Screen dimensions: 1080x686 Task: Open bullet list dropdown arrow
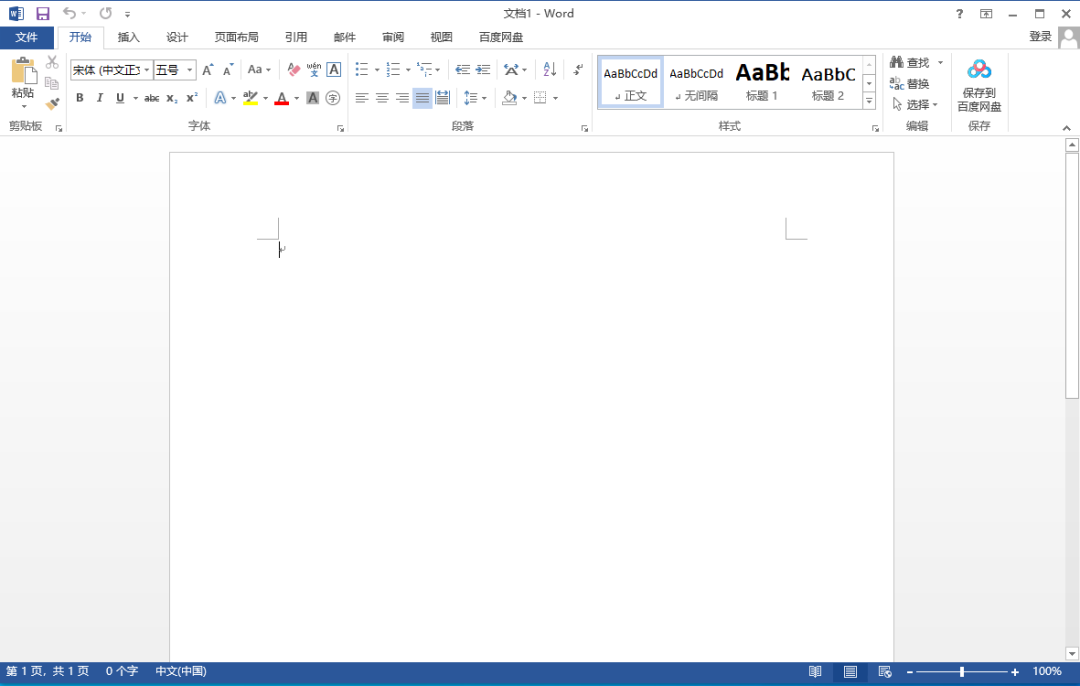[x=377, y=70]
